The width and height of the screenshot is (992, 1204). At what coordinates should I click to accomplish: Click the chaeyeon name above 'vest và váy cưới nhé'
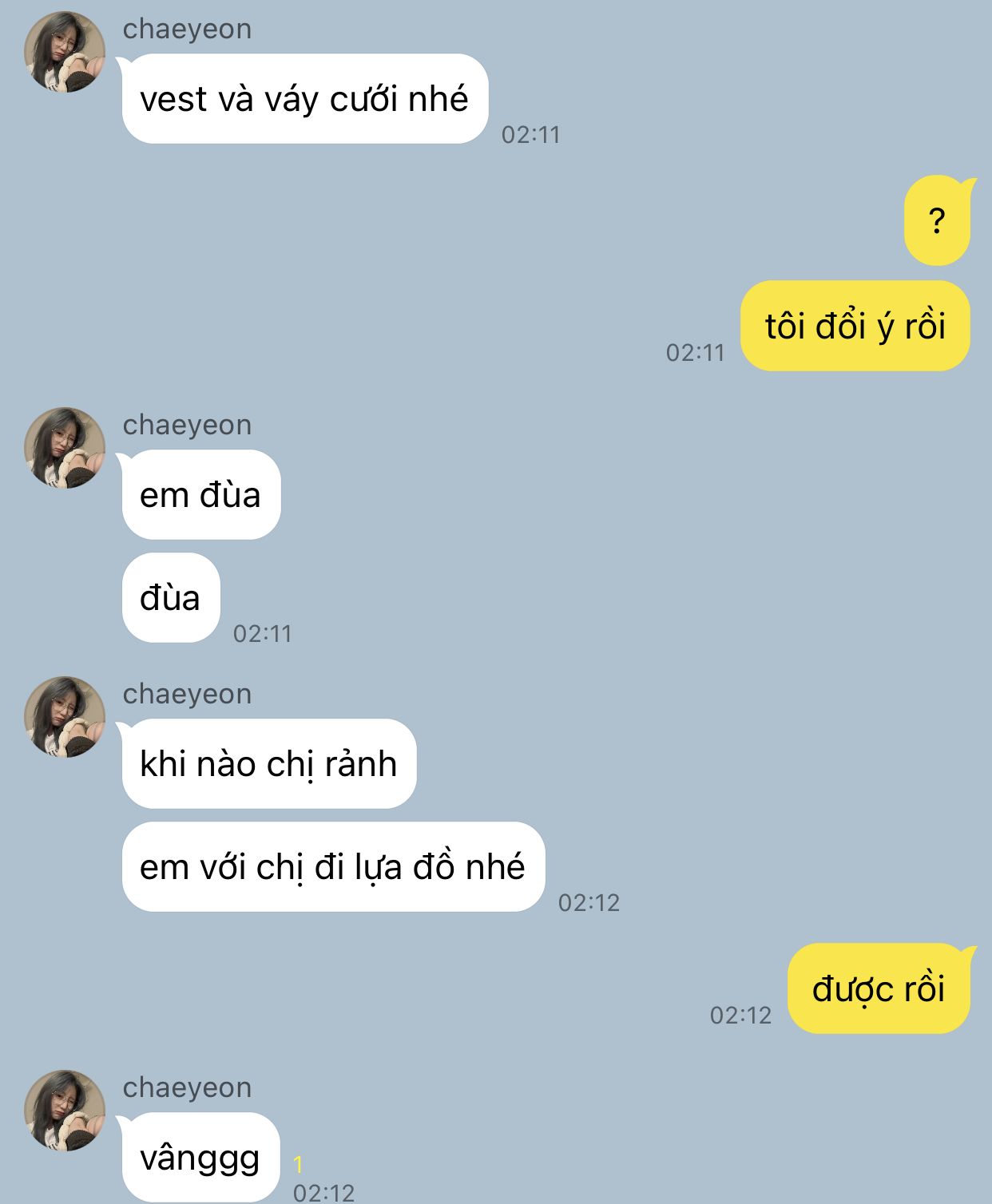187,29
